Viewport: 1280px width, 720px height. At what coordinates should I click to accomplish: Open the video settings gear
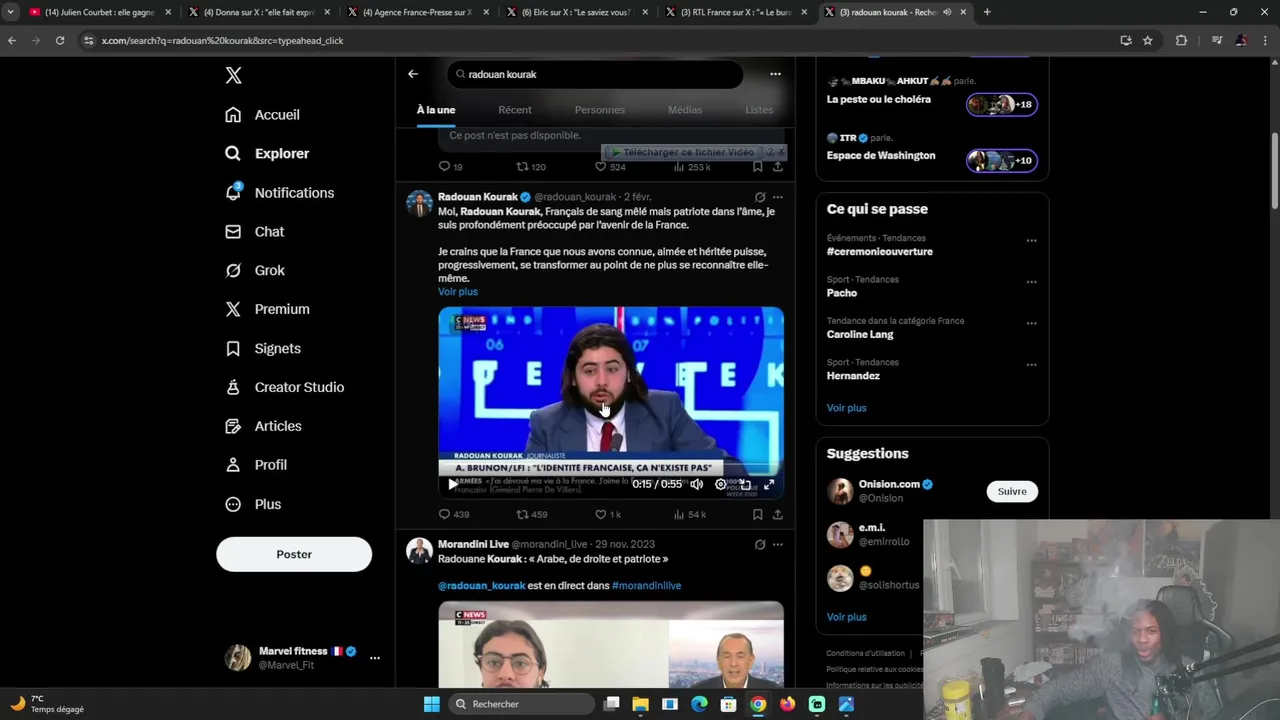721,484
